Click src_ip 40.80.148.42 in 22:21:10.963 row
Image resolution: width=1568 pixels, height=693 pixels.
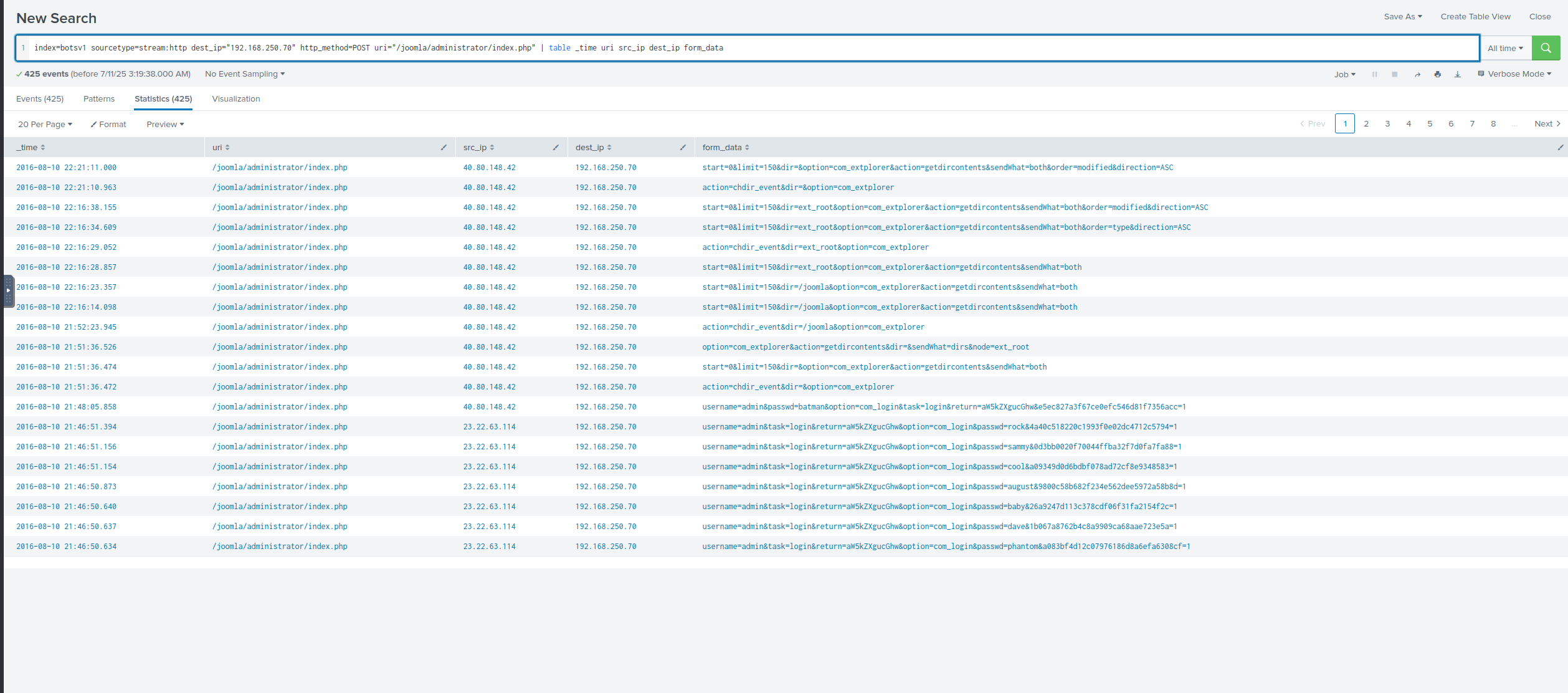489,188
